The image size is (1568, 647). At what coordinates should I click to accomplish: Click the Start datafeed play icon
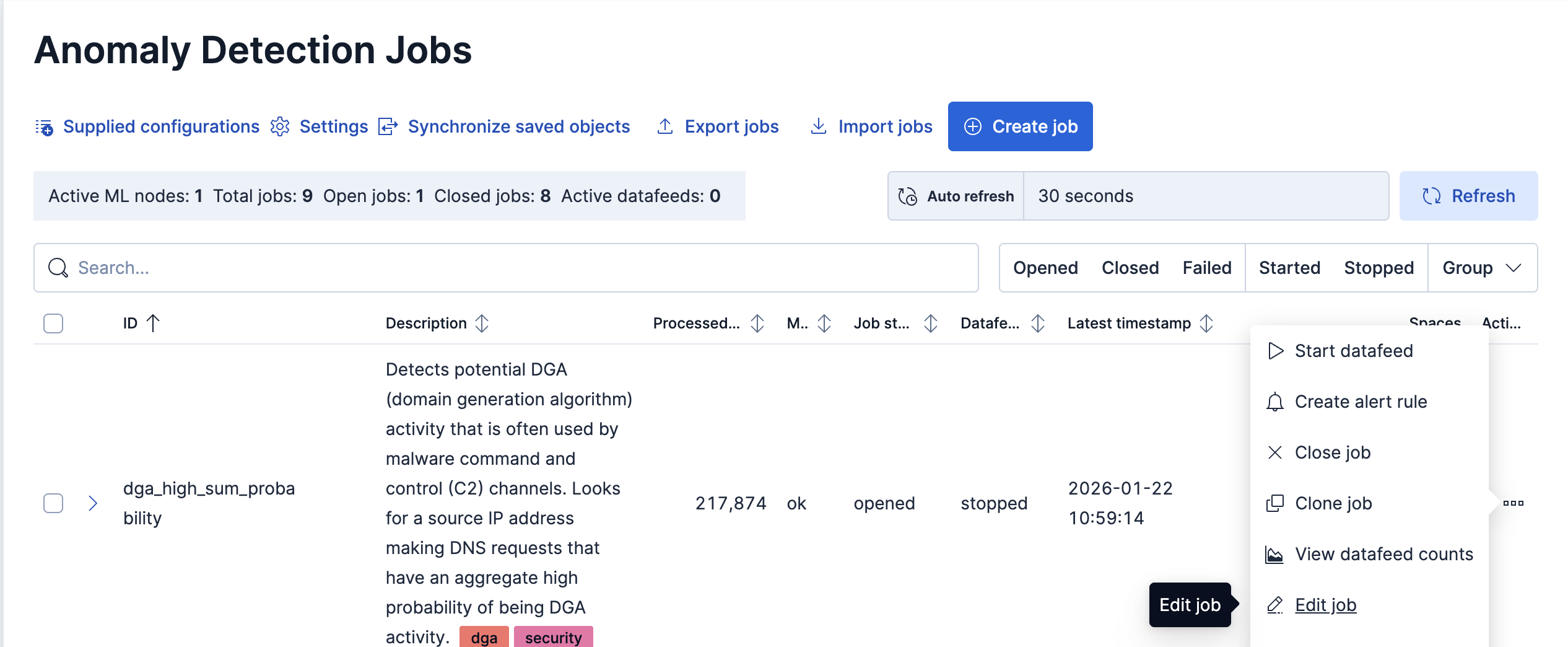click(x=1275, y=351)
